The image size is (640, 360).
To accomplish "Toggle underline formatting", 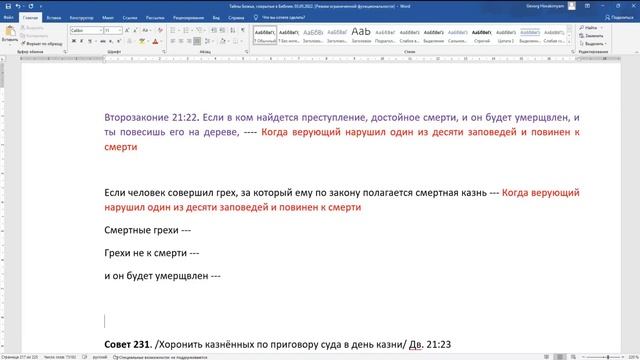I will [90, 41].
